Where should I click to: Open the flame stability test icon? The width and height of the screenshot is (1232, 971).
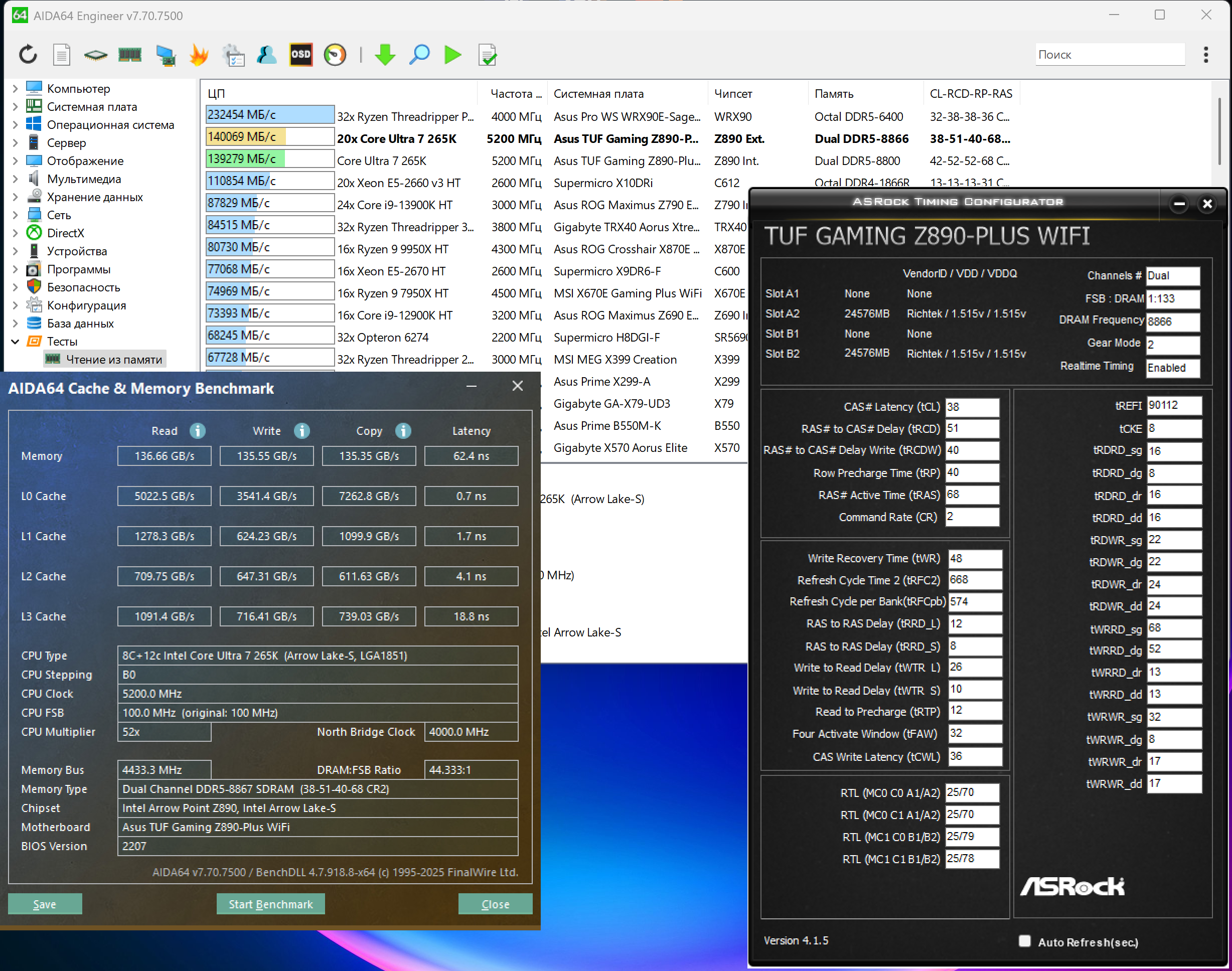tap(199, 55)
